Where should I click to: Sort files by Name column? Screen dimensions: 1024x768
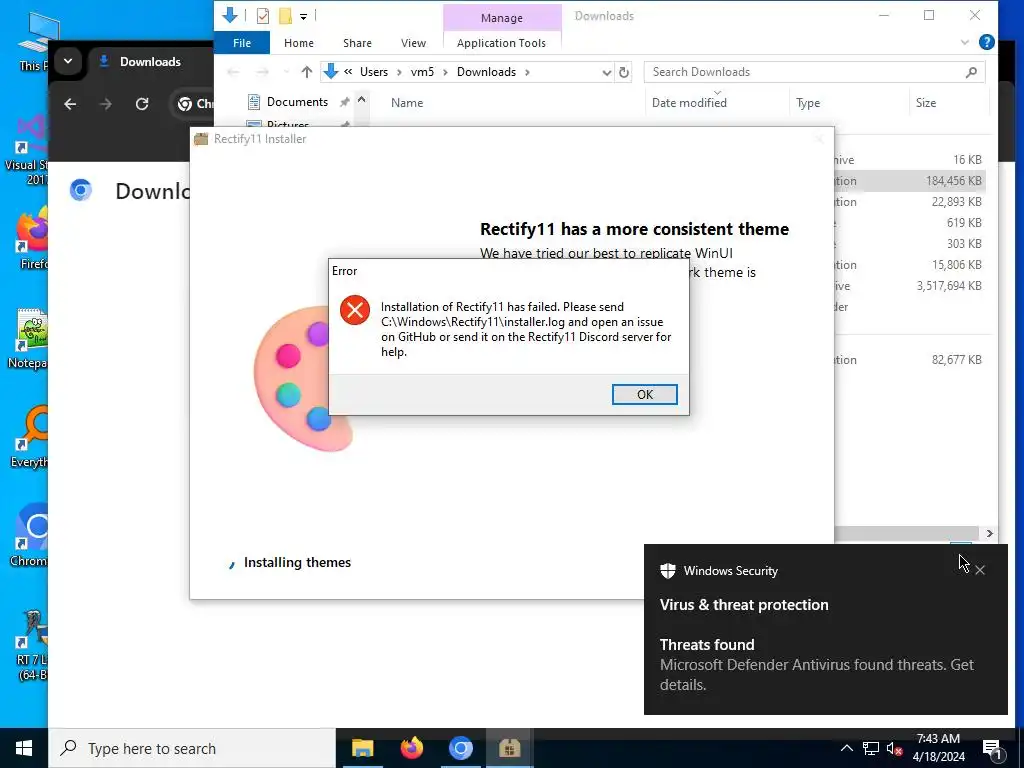coord(407,103)
